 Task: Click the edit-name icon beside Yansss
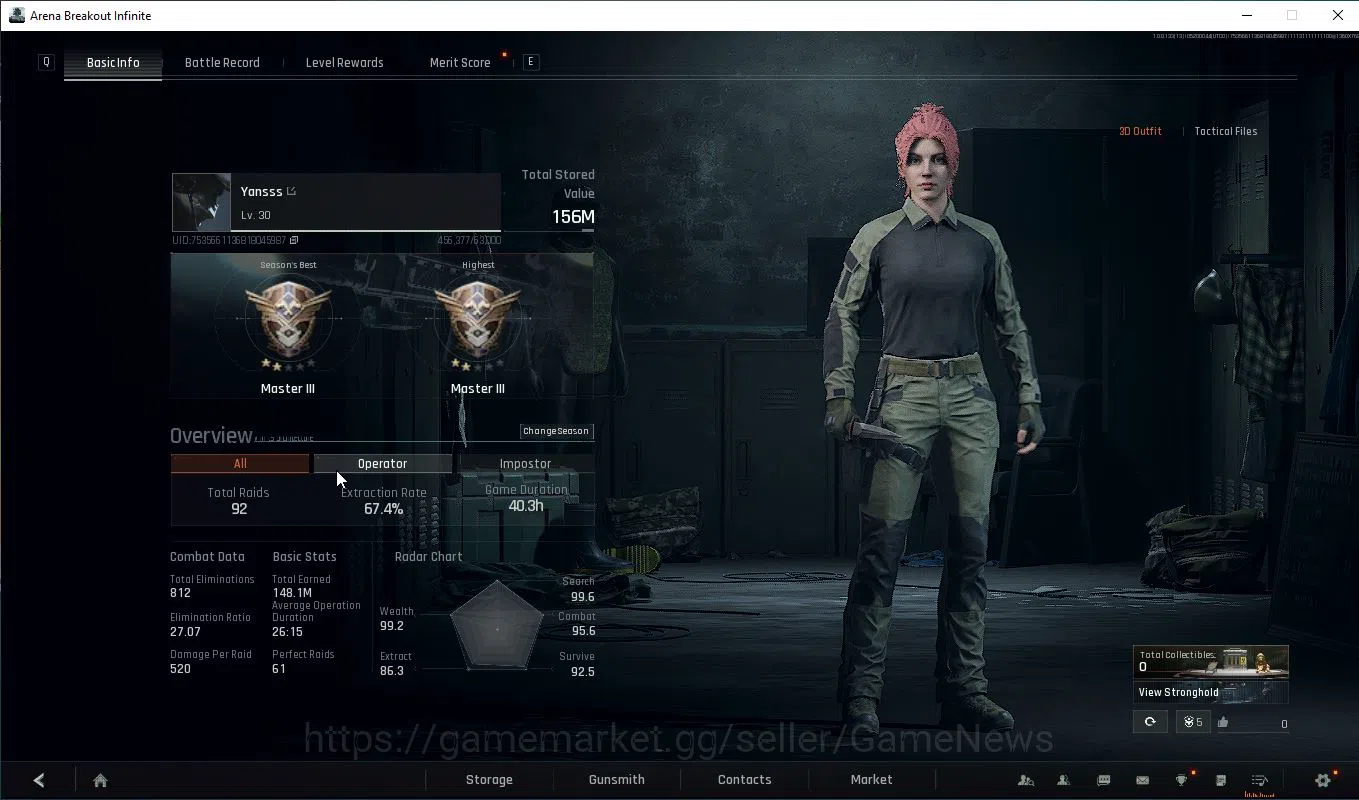[x=292, y=191]
